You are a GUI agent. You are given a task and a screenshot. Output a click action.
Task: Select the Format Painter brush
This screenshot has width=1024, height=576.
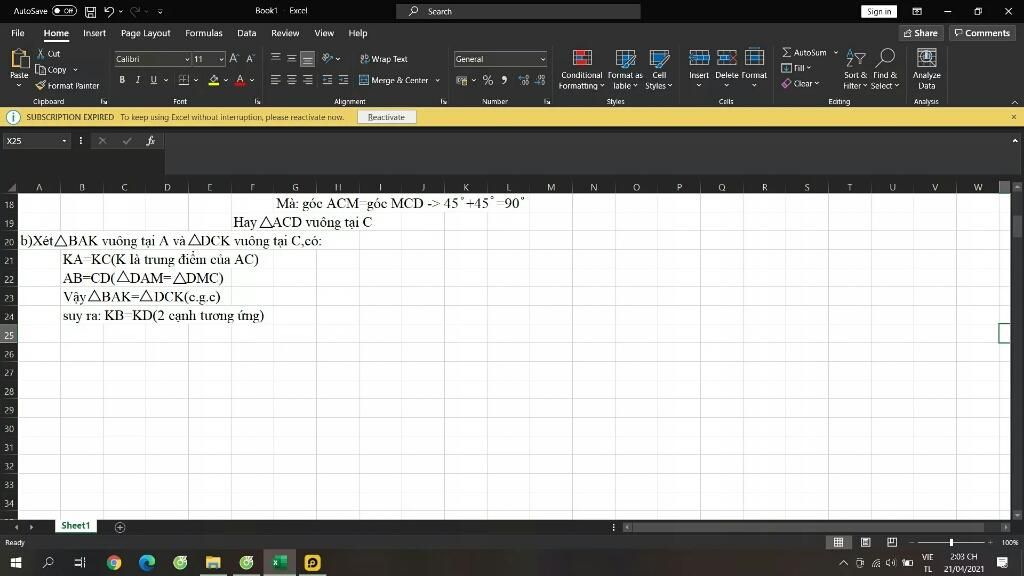(67, 86)
